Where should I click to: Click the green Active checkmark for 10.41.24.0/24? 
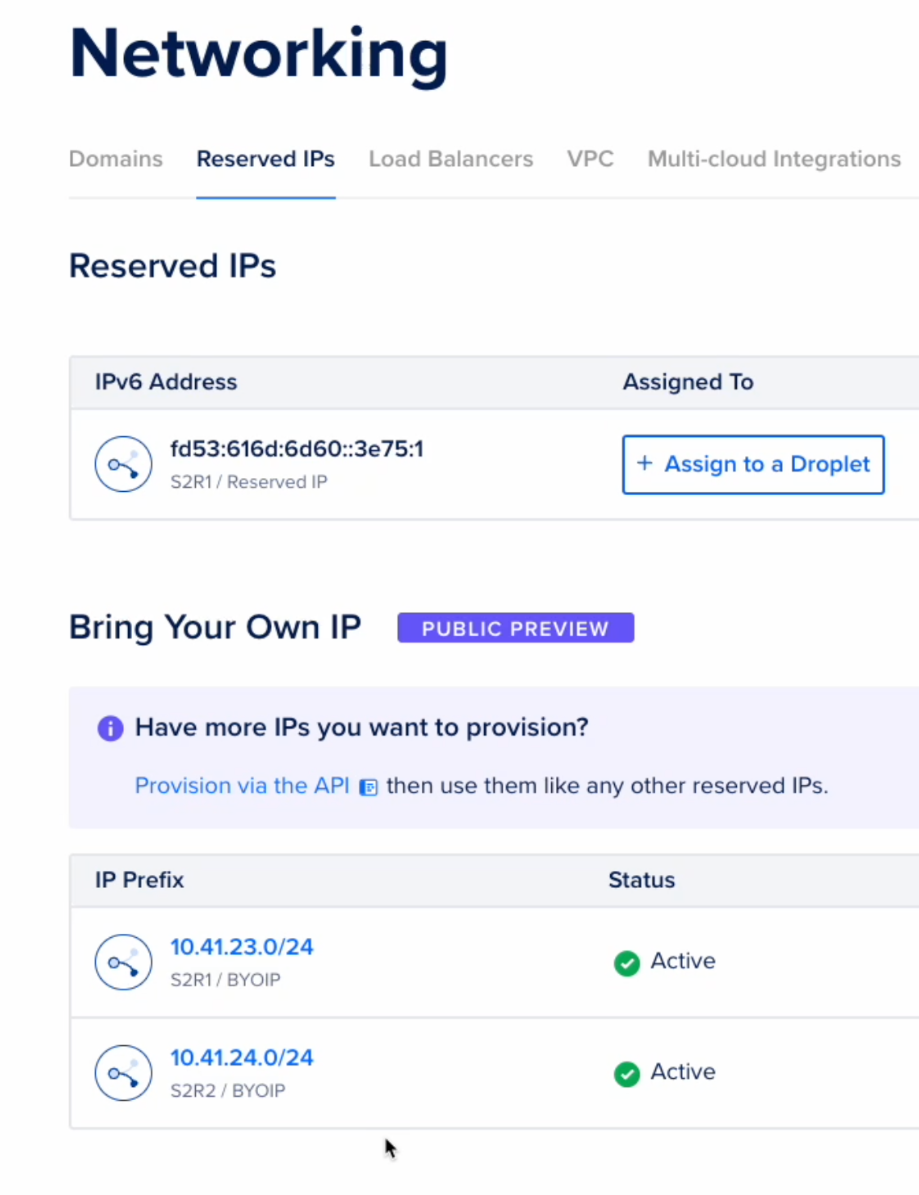coord(626,1074)
